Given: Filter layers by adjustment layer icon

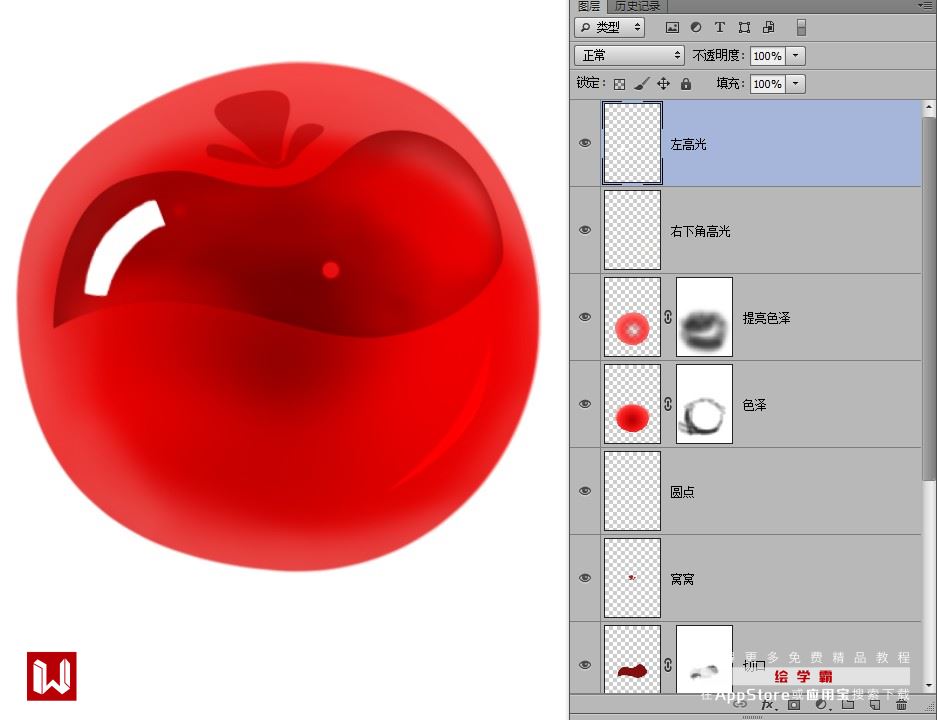Looking at the screenshot, I should 696,27.
